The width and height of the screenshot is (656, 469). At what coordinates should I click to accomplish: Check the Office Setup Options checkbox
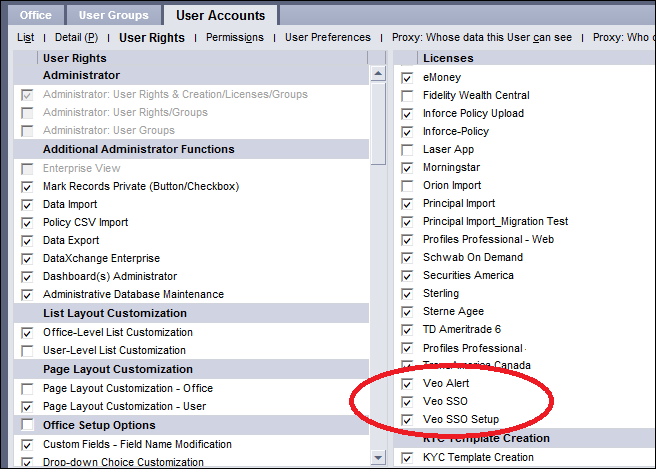click(27, 425)
